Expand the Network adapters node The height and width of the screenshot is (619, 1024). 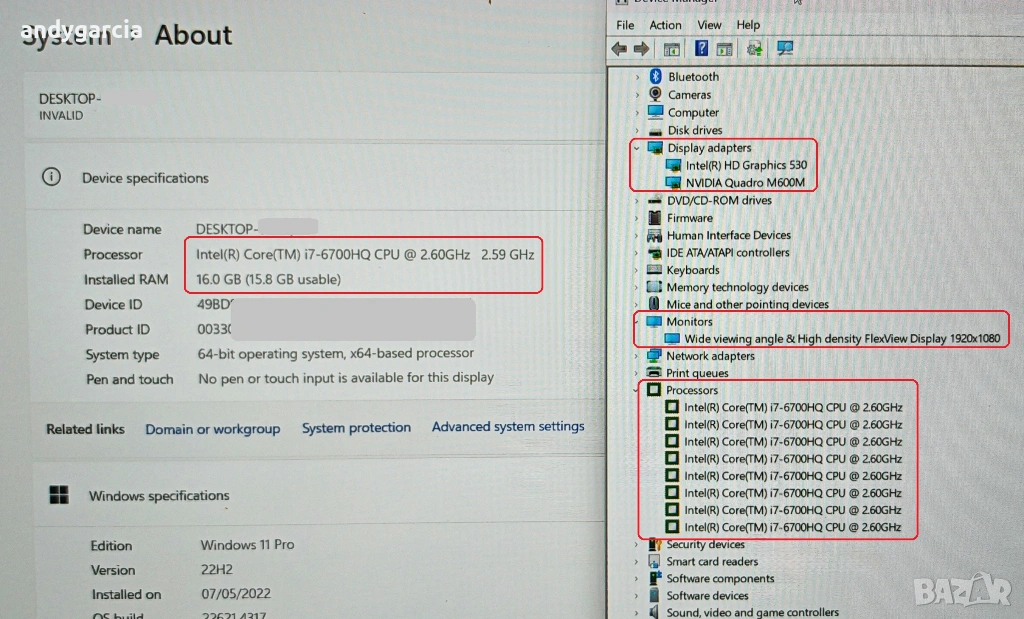(637, 356)
